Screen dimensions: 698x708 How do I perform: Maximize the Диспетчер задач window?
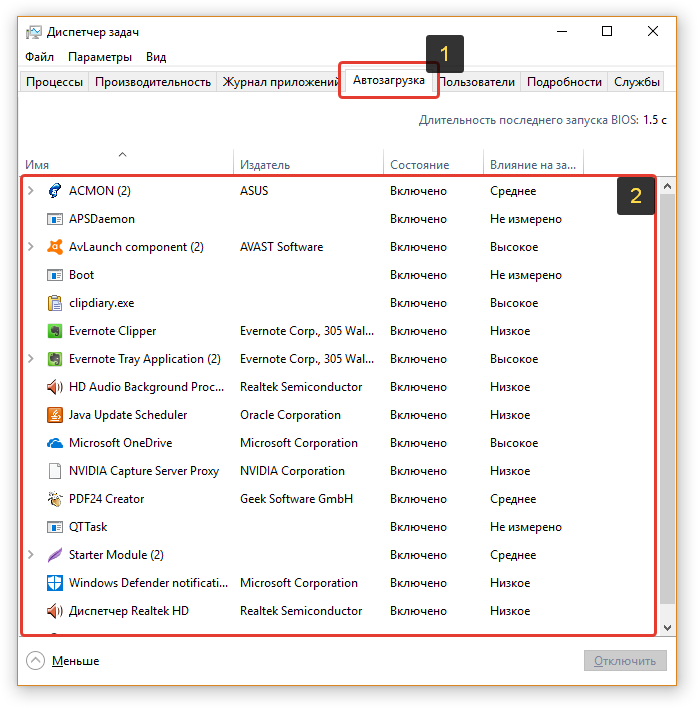pyautogui.click(x=607, y=31)
